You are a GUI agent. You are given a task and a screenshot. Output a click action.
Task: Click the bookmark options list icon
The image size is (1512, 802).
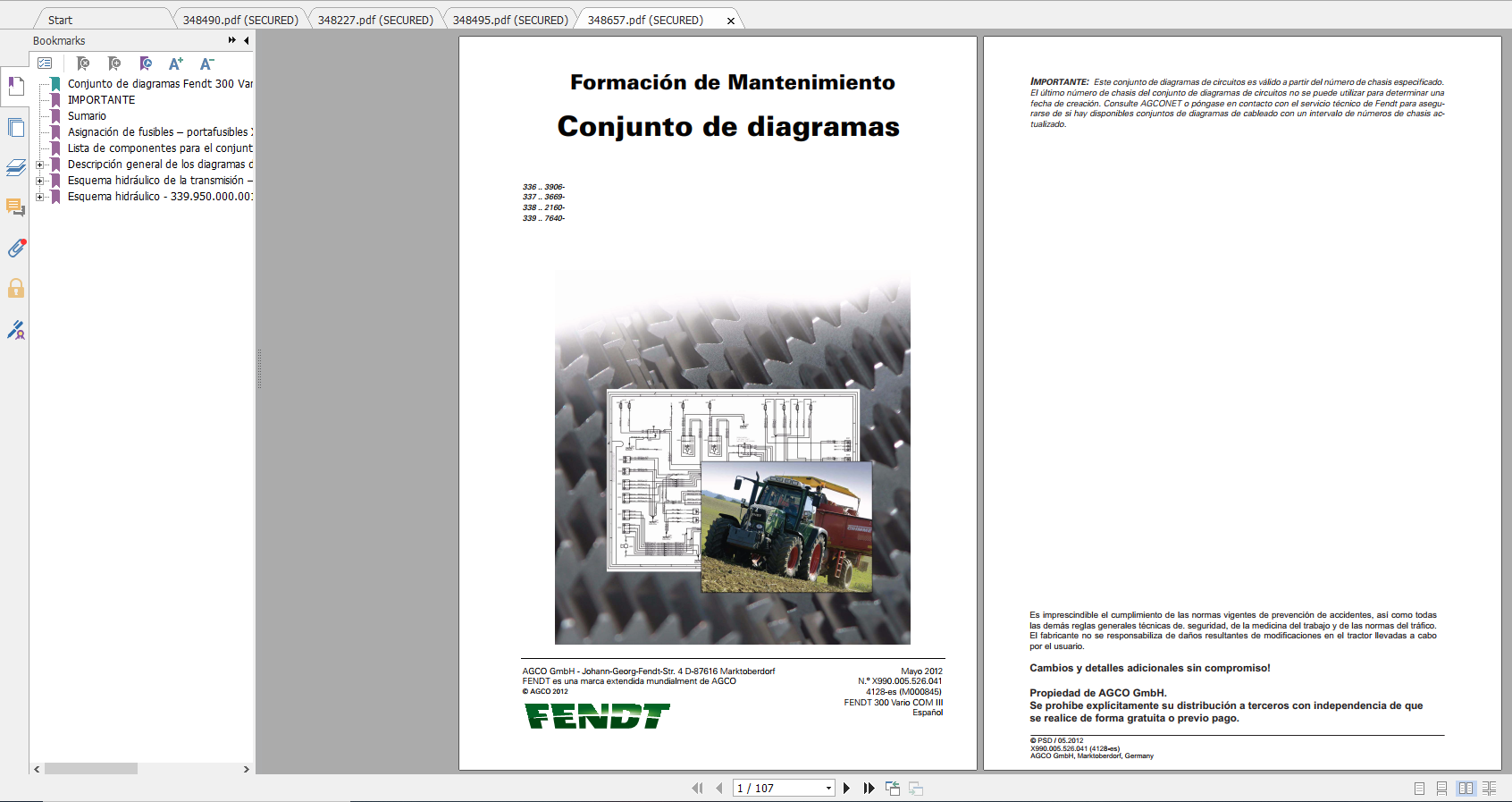45,63
